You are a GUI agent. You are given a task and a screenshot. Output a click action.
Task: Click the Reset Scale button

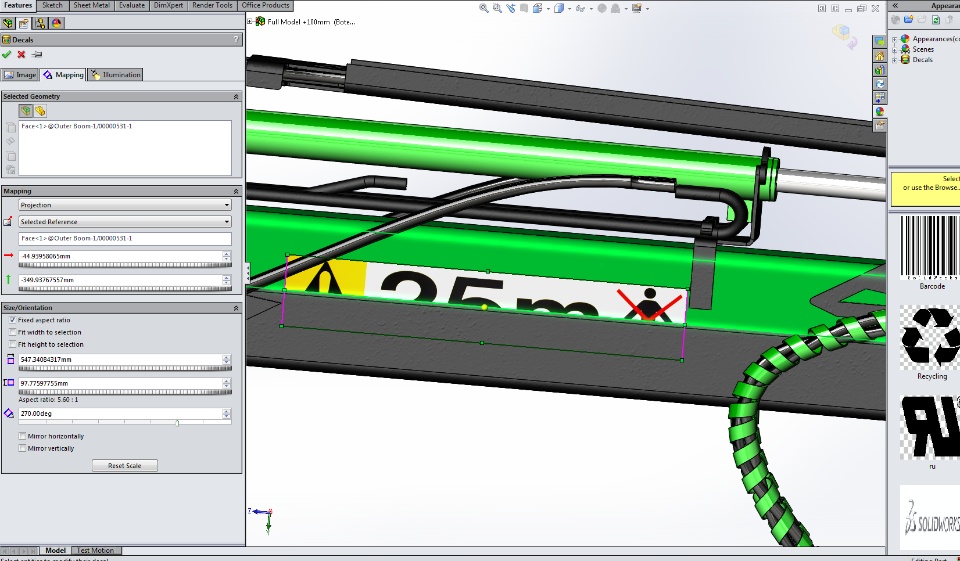pyautogui.click(x=125, y=465)
